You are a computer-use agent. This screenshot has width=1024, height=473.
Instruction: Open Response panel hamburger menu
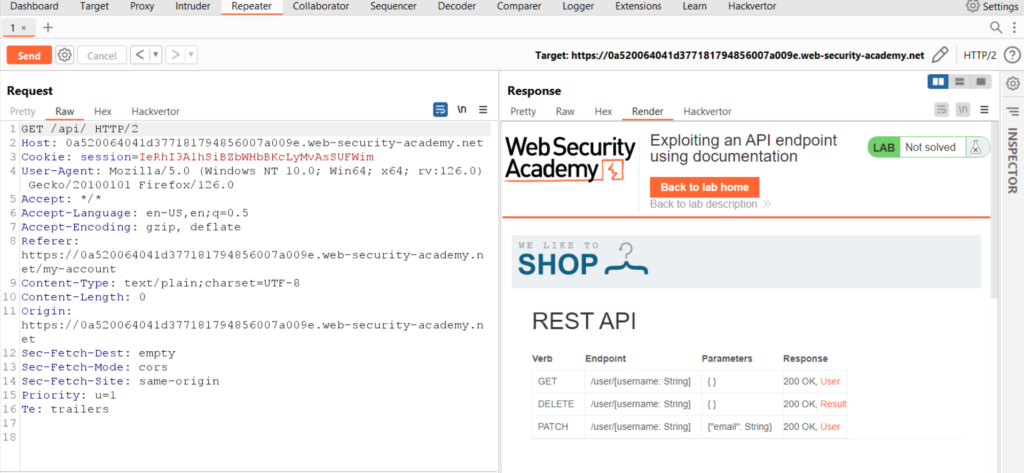tap(984, 109)
